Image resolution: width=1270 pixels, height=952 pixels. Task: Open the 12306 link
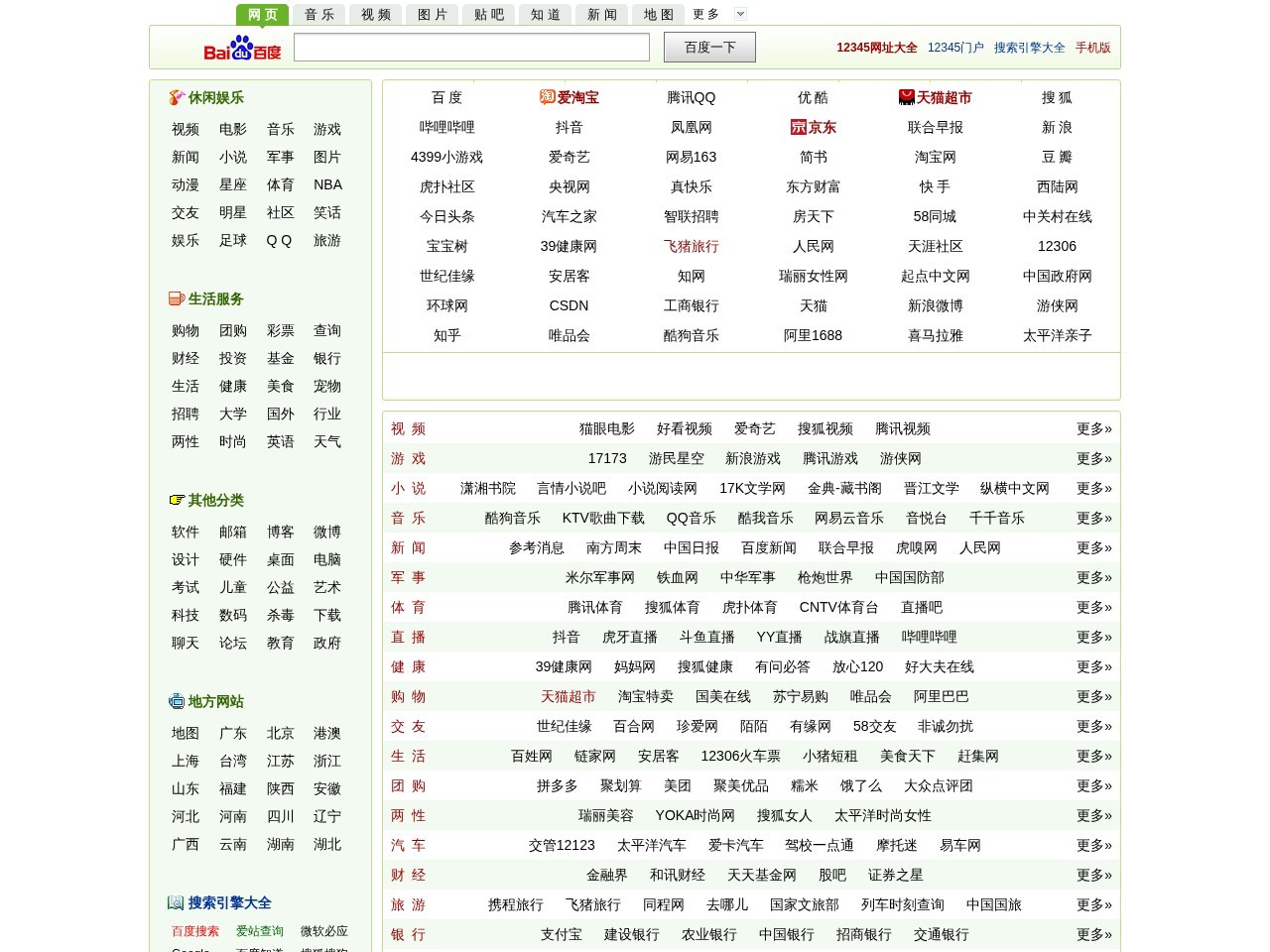point(1057,246)
